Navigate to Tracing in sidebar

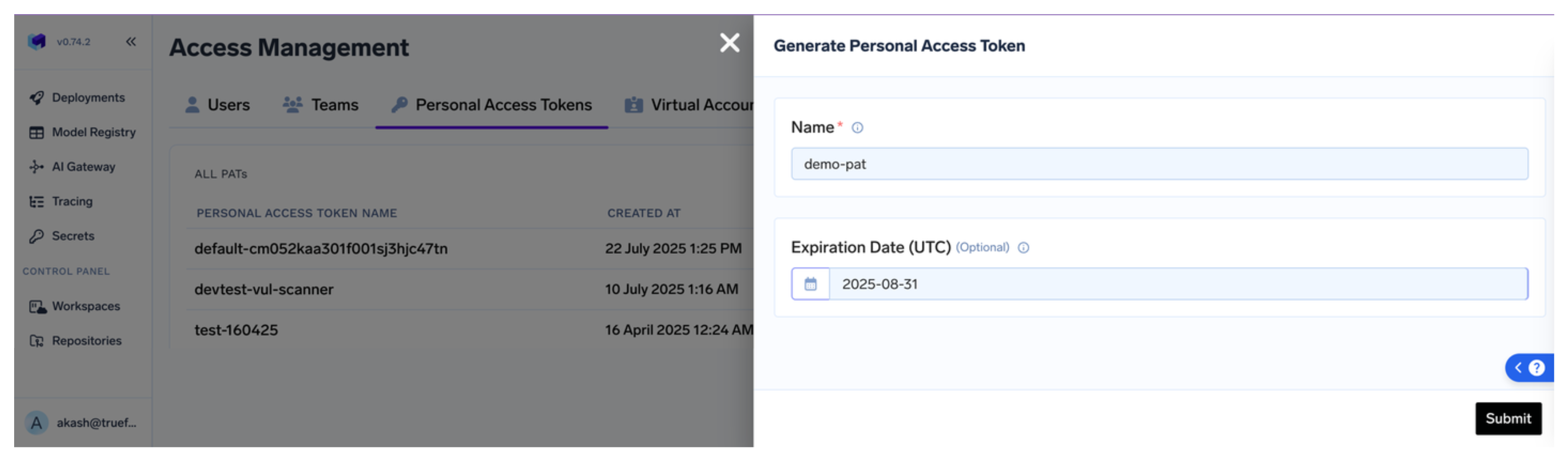click(72, 202)
